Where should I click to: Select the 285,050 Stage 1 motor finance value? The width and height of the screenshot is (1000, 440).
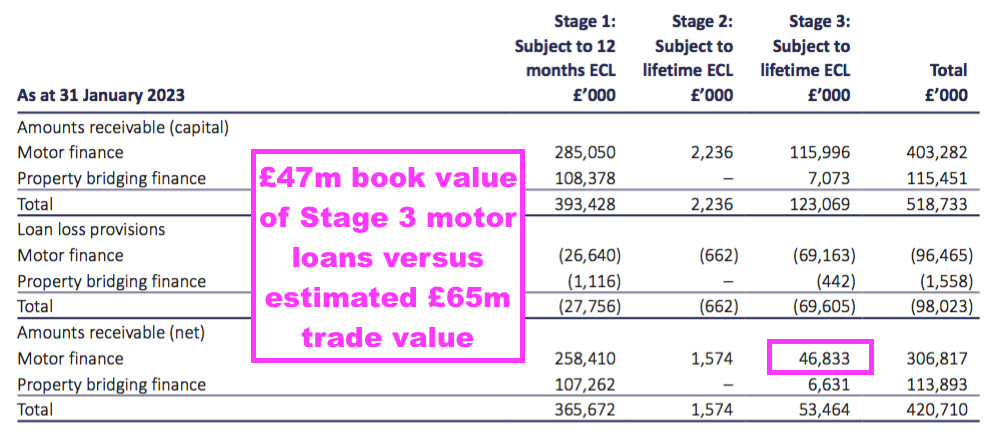coord(585,152)
